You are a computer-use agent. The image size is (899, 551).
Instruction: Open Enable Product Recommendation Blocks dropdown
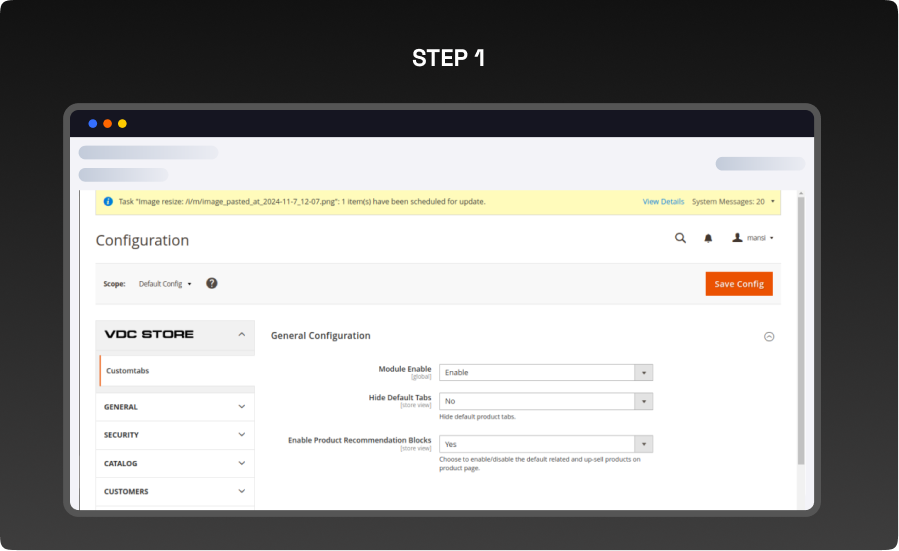pos(545,444)
